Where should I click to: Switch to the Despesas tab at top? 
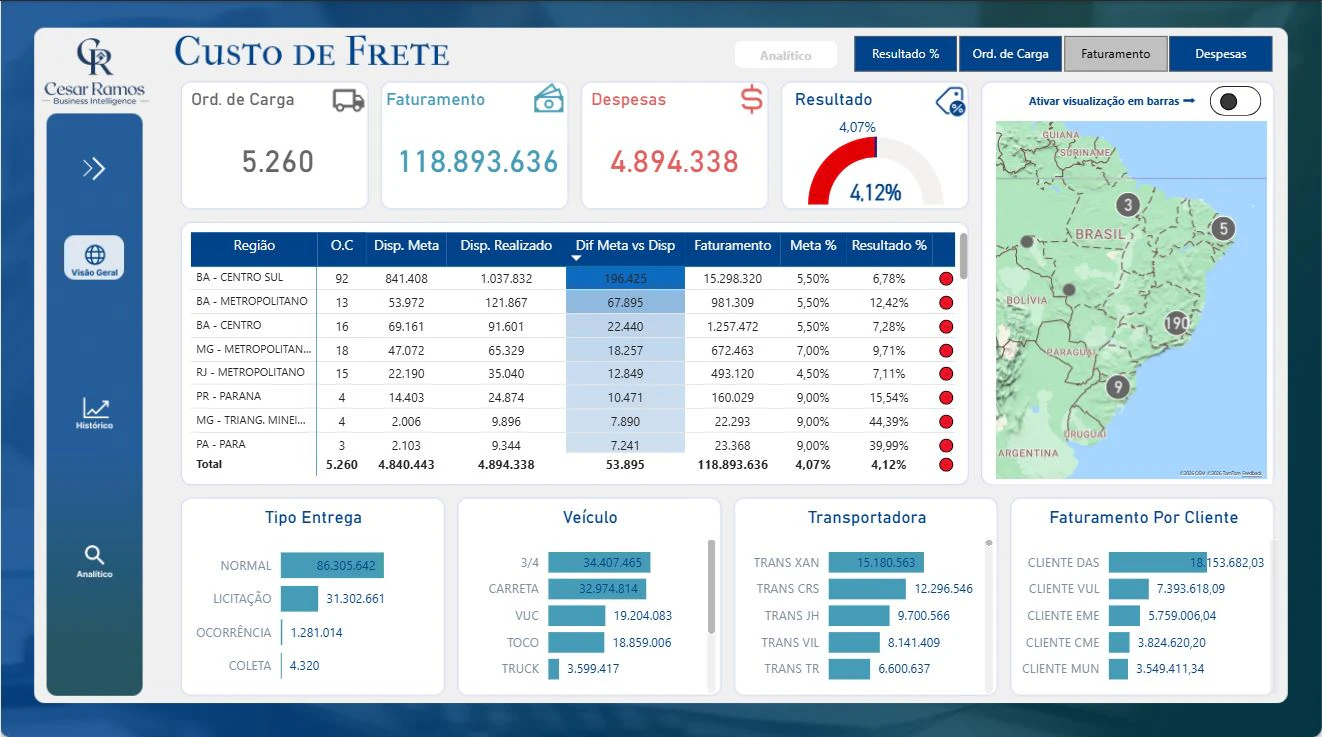click(1220, 54)
